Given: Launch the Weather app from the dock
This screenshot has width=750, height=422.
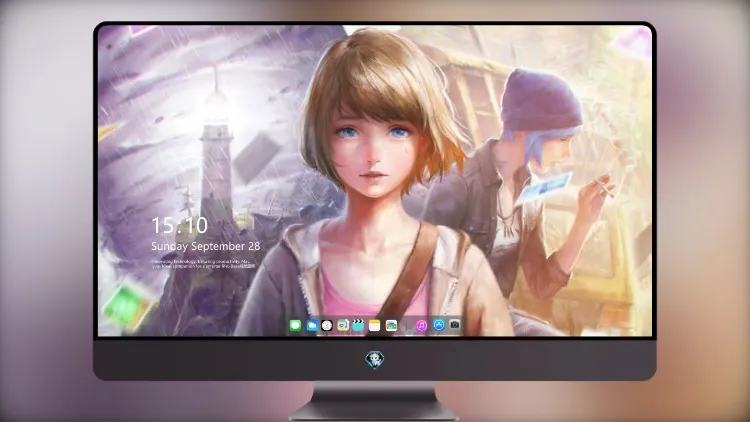Looking at the screenshot, I should (312, 325).
